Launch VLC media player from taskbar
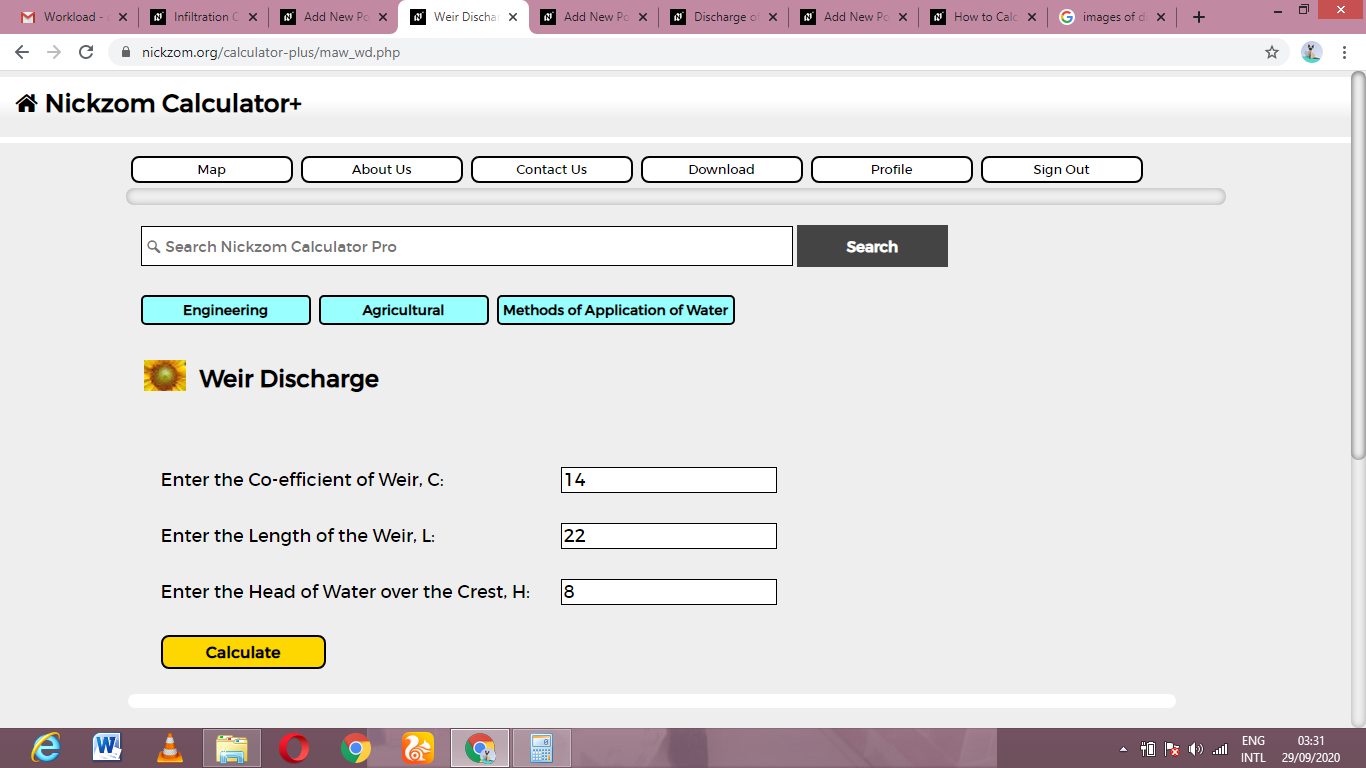 click(170, 748)
